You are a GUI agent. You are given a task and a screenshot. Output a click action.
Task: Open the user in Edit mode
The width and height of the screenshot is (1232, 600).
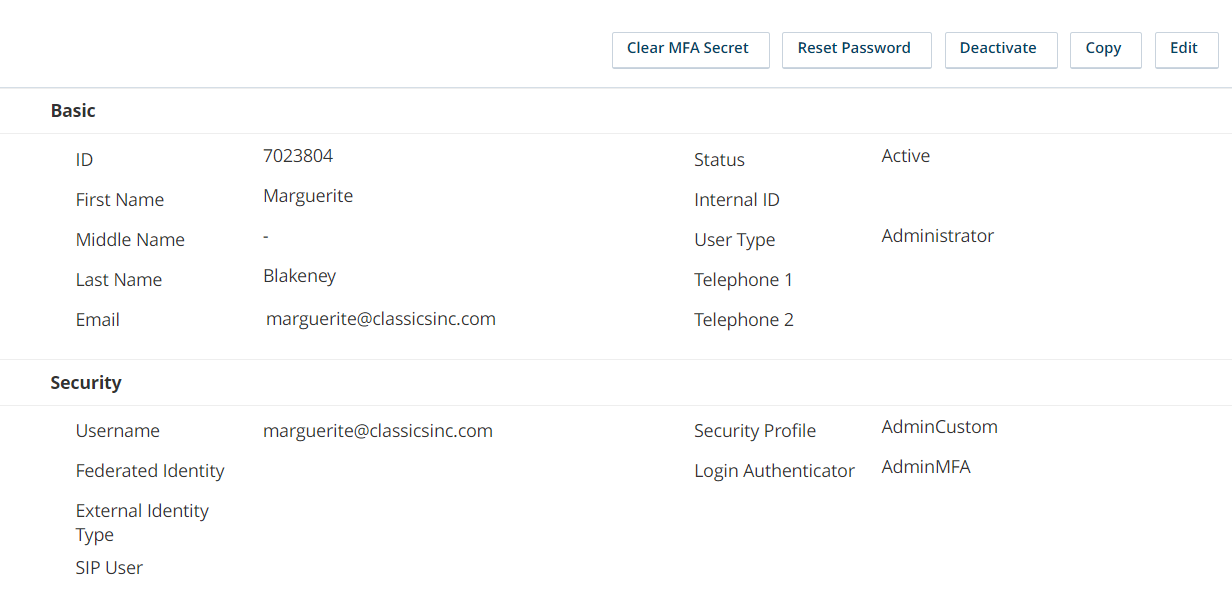(1186, 49)
